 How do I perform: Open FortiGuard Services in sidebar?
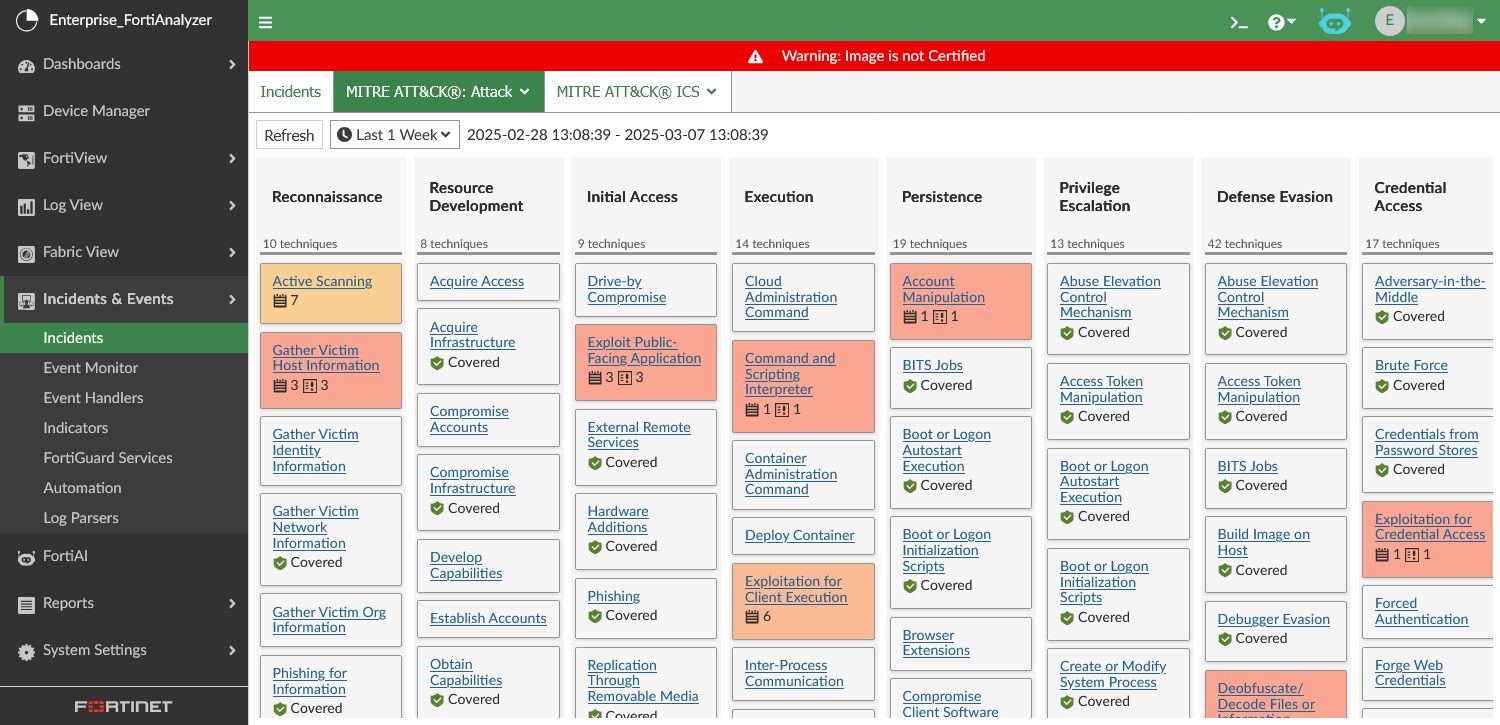coord(108,458)
